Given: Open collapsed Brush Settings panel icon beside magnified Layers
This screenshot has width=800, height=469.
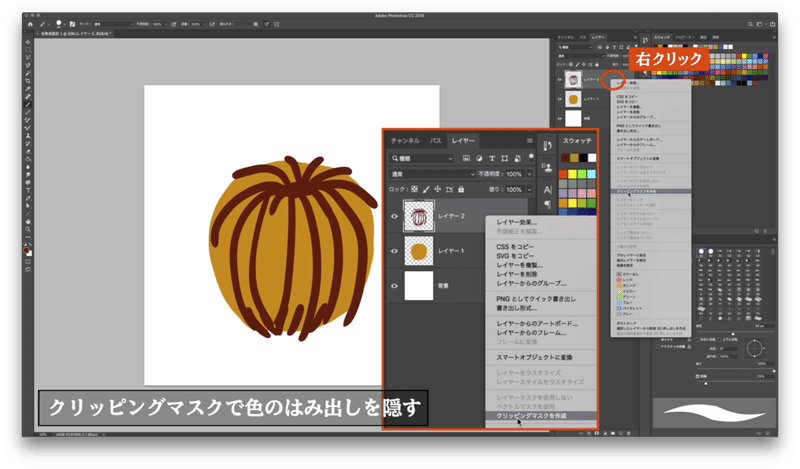Looking at the screenshot, I should [547, 146].
